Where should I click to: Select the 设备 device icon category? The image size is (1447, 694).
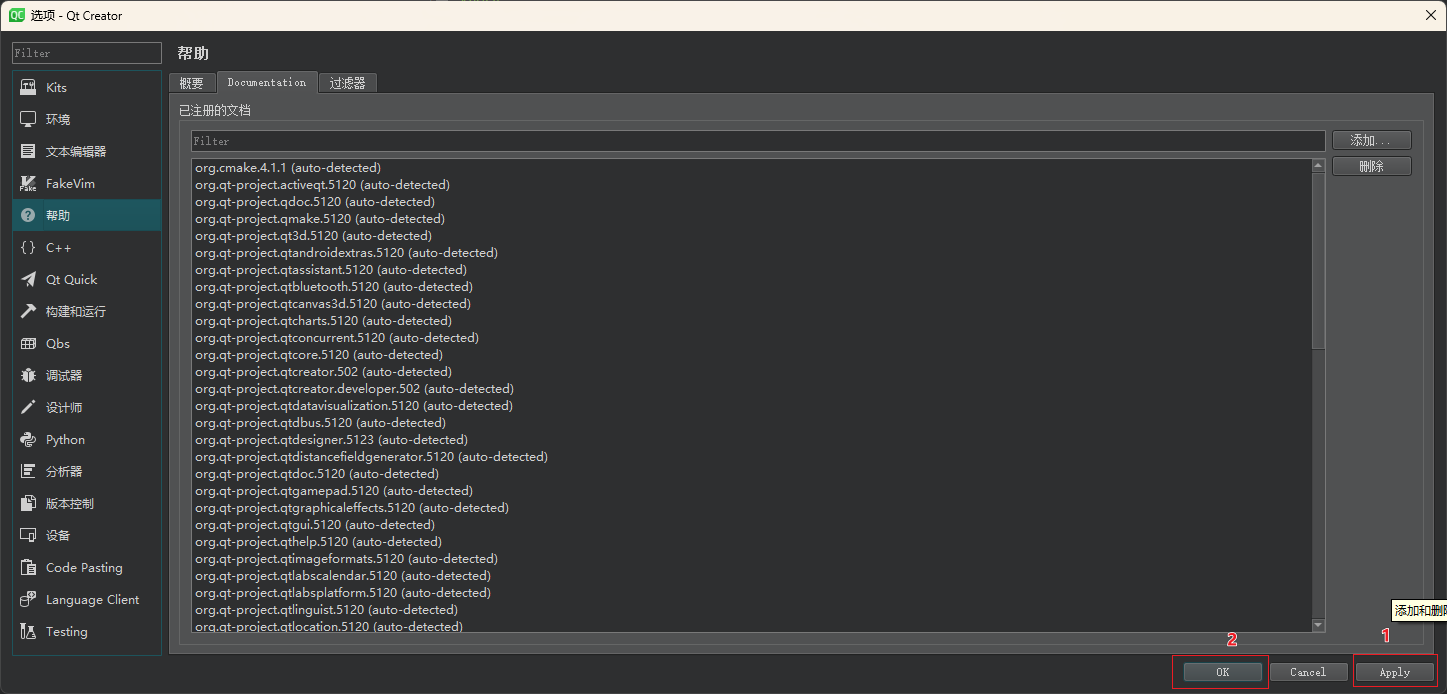click(28, 536)
